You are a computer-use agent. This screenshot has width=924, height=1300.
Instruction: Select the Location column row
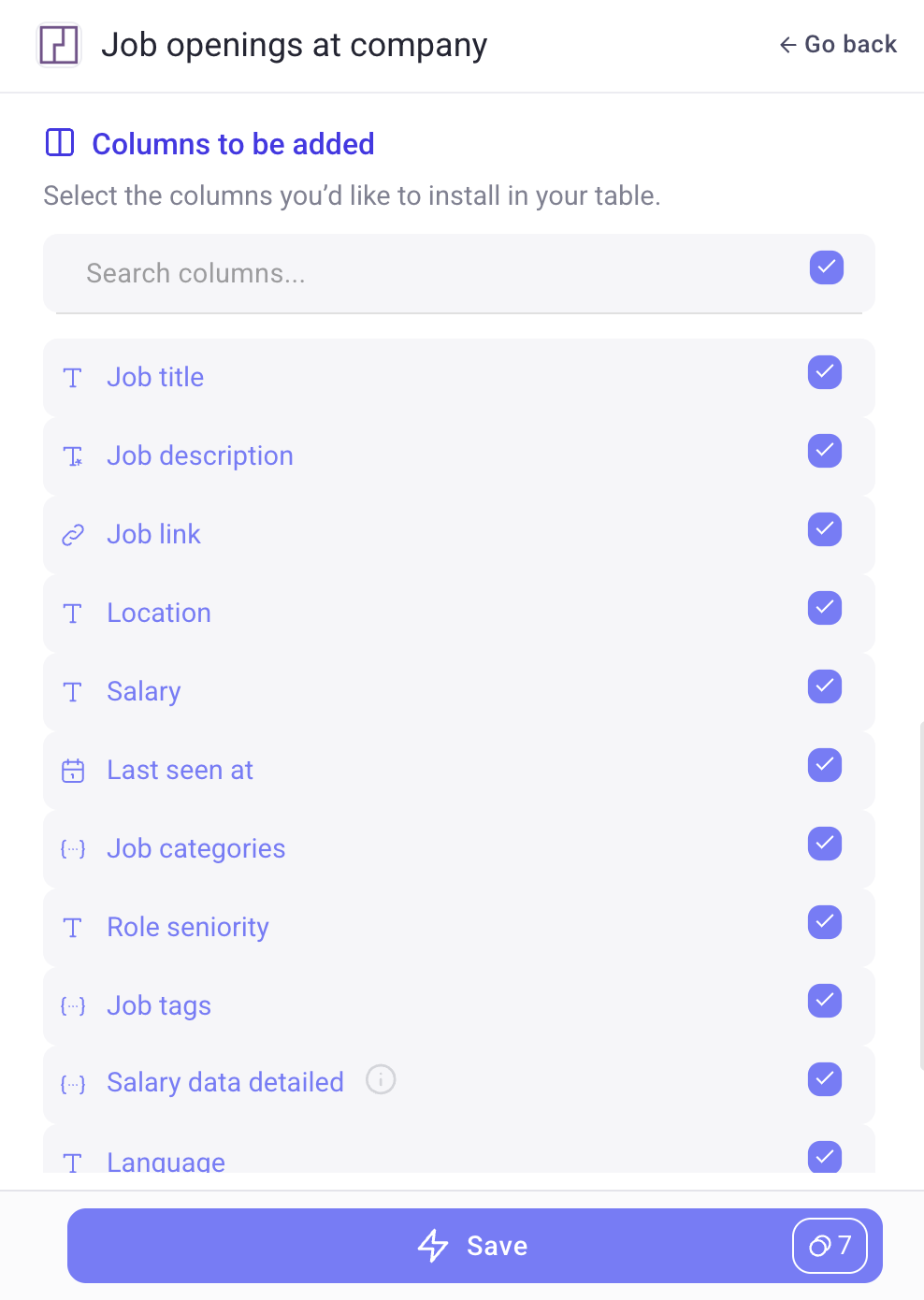pos(459,614)
